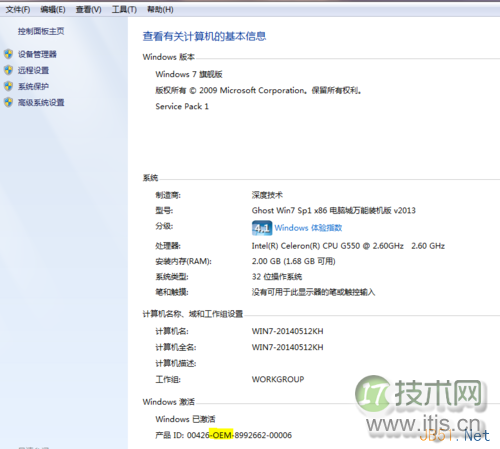Screen dimensions: 500x449
Task: Click the shield icon beside 高级系统设置
Action: (9, 102)
